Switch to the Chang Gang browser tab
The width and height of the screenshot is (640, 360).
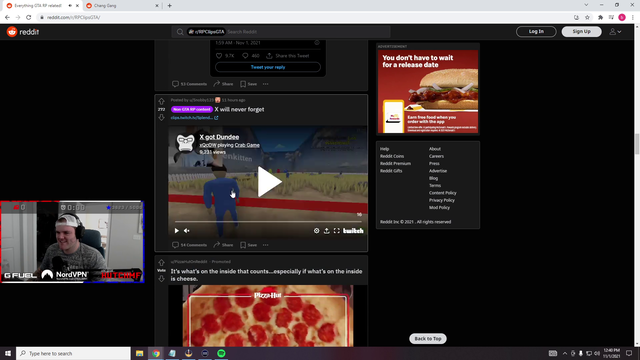coord(122,6)
